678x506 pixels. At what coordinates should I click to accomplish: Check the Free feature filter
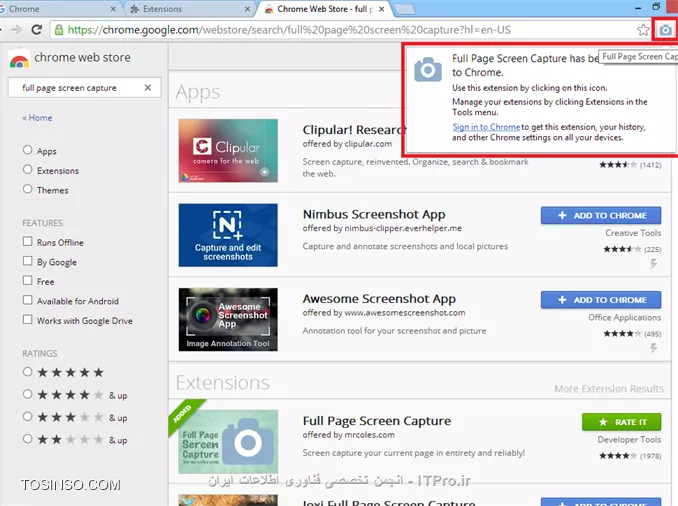[27, 280]
